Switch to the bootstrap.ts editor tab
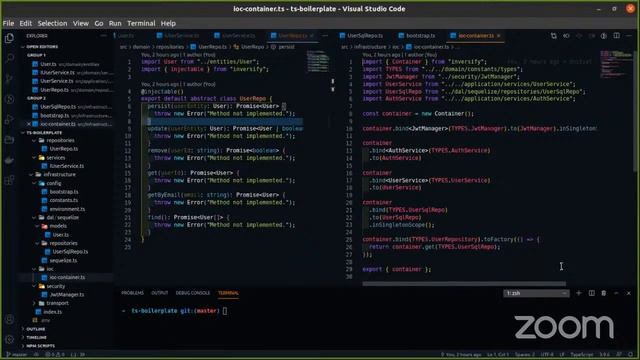The height and width of the screenshot is (360, 640). [417, 36]
